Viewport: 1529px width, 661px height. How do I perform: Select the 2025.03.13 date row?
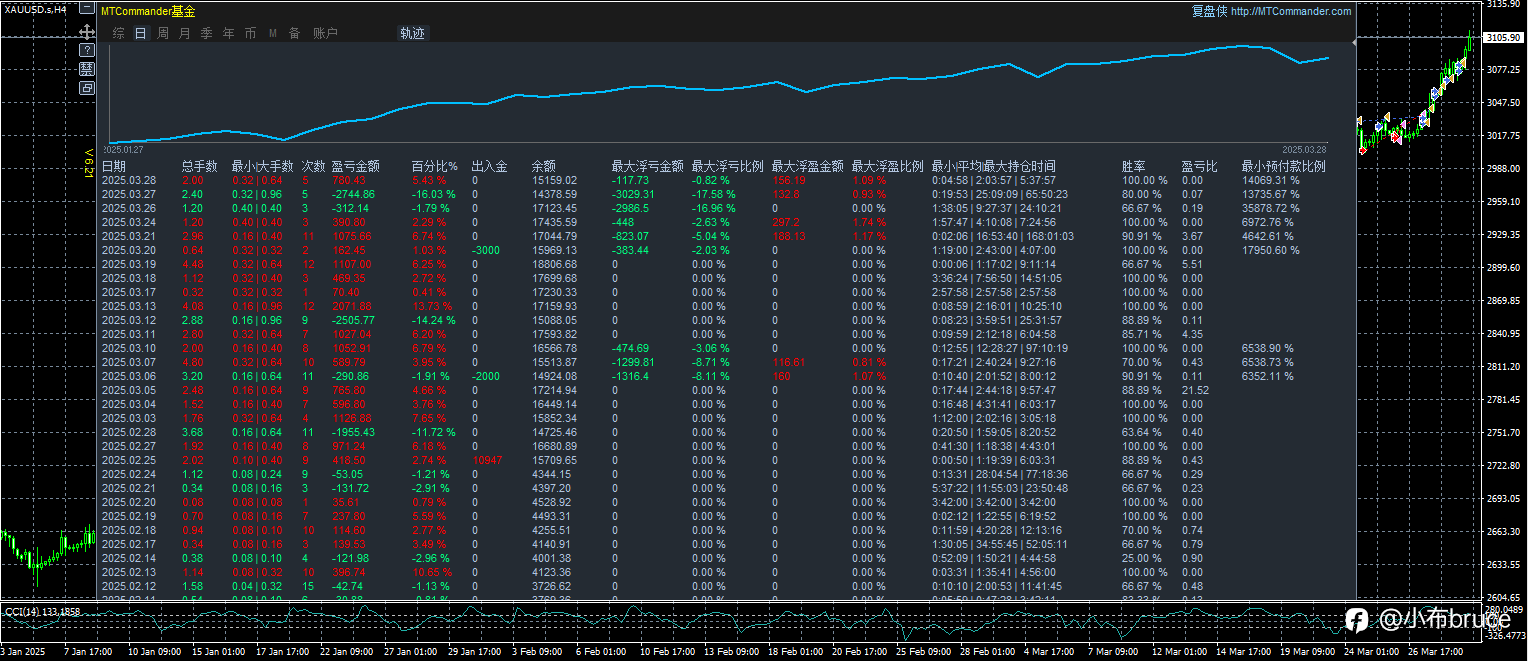129,306
